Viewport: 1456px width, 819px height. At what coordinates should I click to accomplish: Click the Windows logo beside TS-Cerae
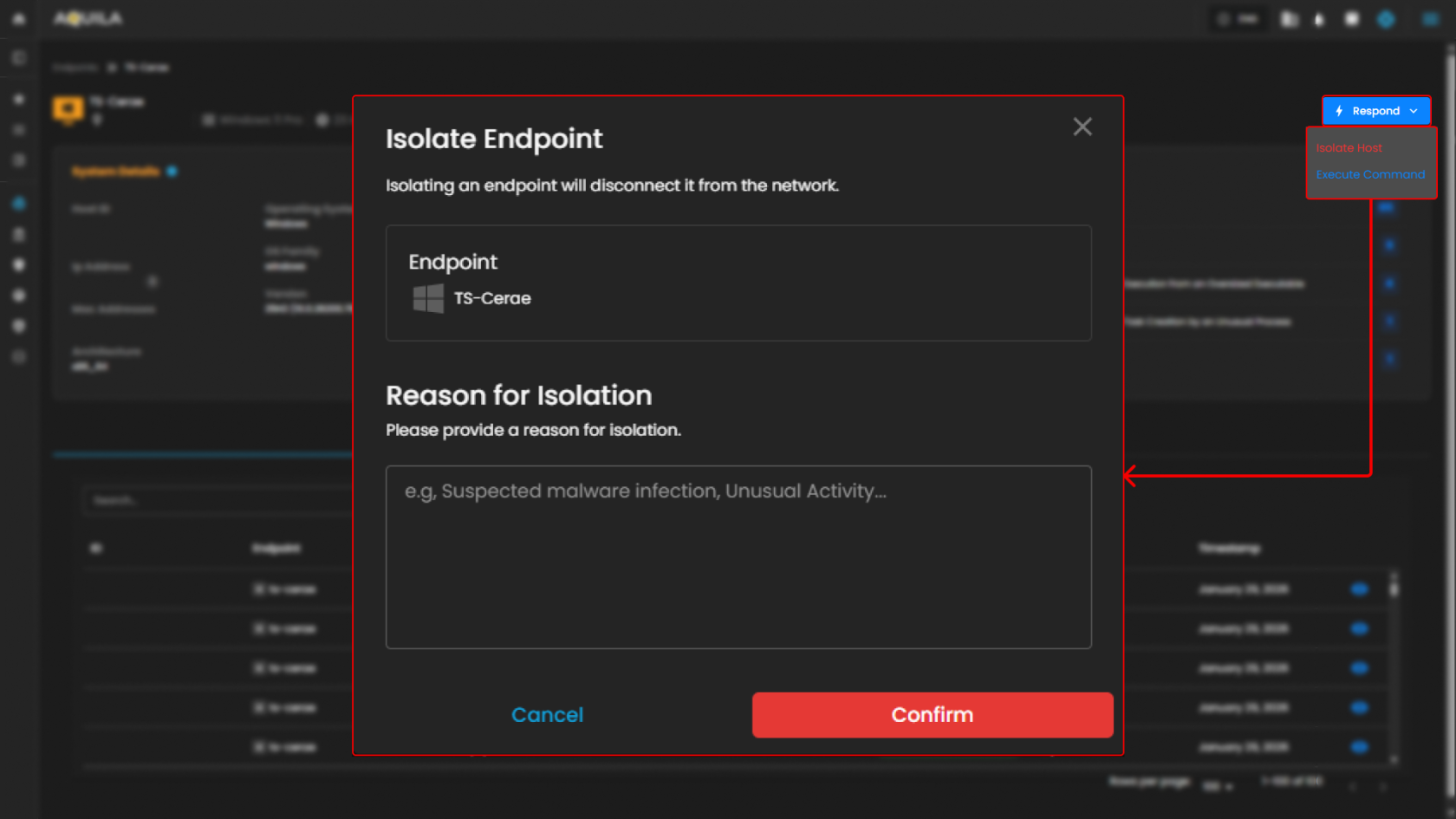tap(428, 298)
